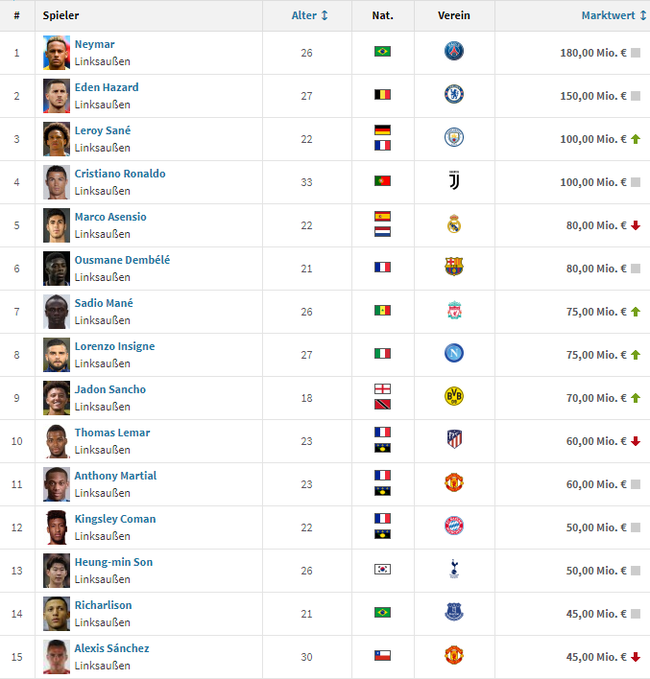
Task: Click the green up arrow beside Sané's value
Action: [x=635, y=139]
